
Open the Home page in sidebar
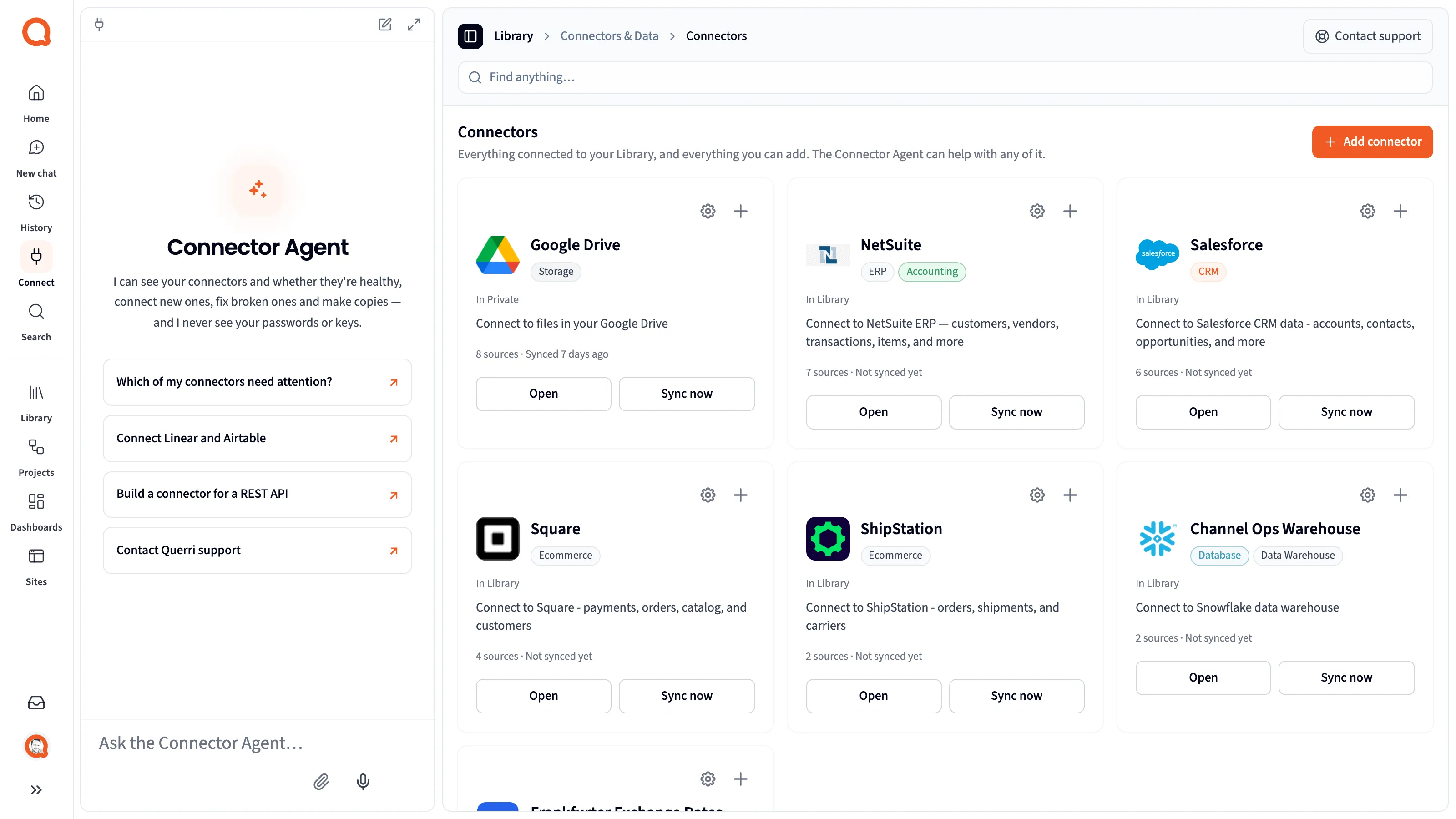click(36, 103)
